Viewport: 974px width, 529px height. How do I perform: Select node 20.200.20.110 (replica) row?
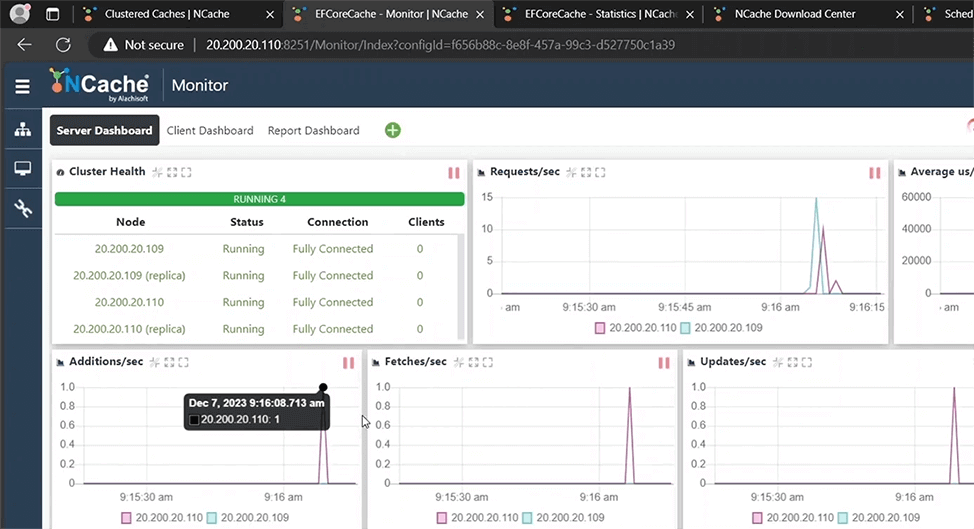(129, 329)
